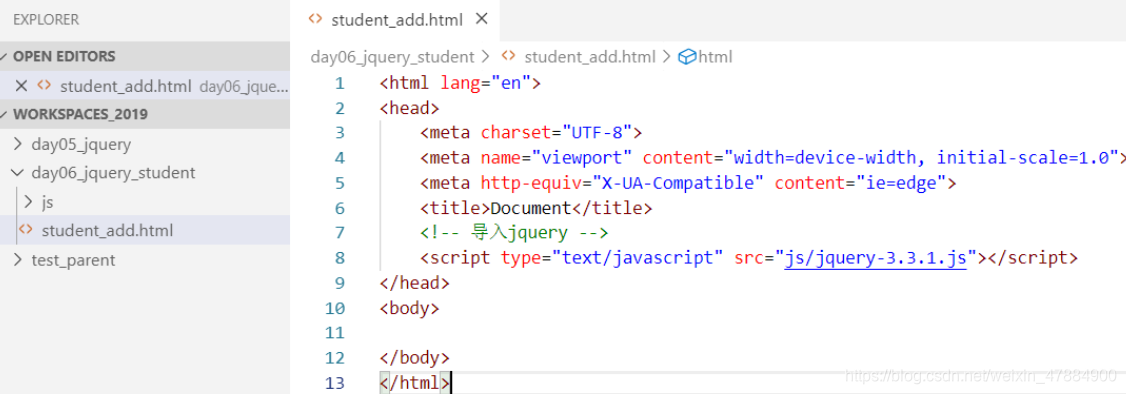Click the opening <body> tag
Screen dimensions: 1126x394
coord(409,308)
